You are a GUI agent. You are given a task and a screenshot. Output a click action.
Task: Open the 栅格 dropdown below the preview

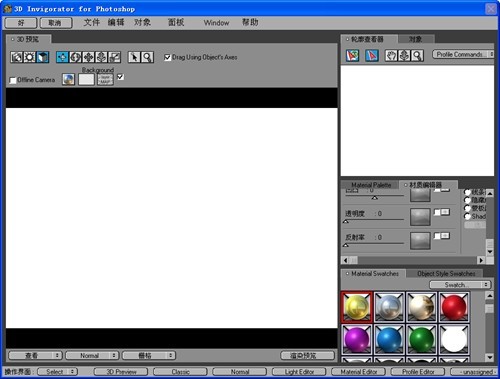point(149,355)
